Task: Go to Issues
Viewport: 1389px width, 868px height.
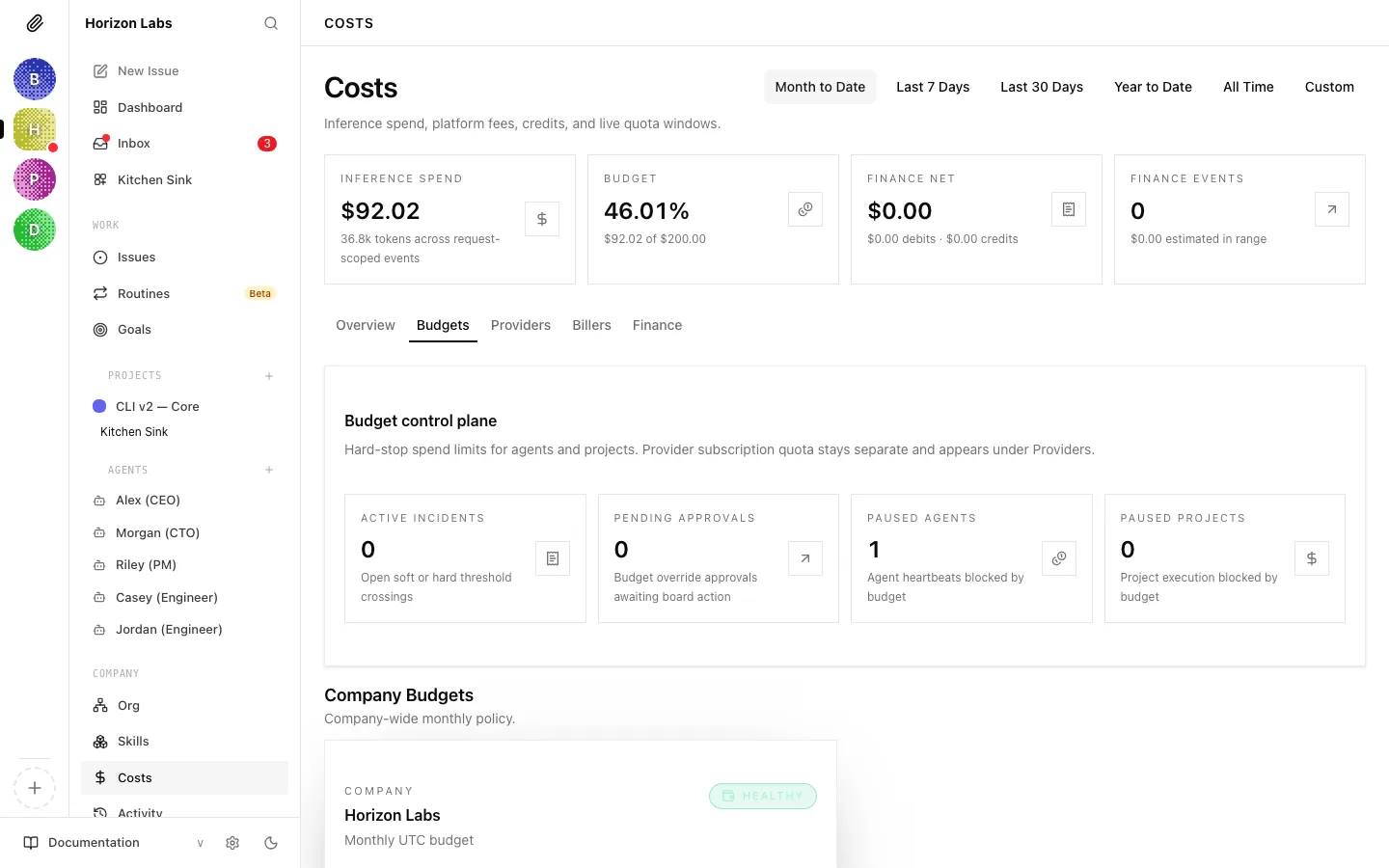Action: pos(184,258)
